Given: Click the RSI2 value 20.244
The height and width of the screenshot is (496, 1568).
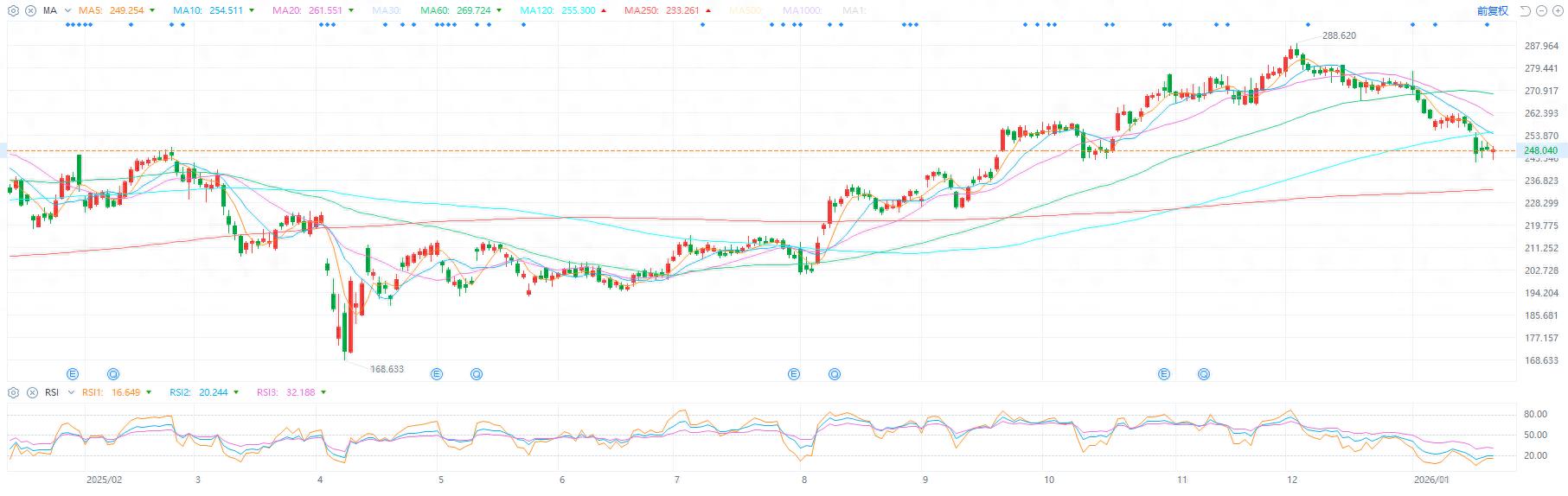Looking at the screenshot, I should [x=213, y=392].
